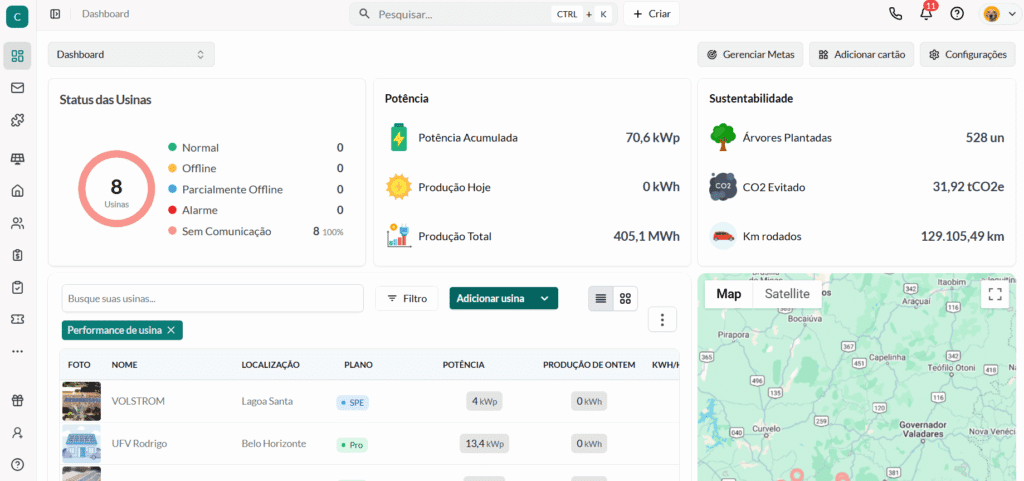Click the VOLSTROM plant thumbnail photo
This screenshot has height=481, width=1024.
click(82, 401)
